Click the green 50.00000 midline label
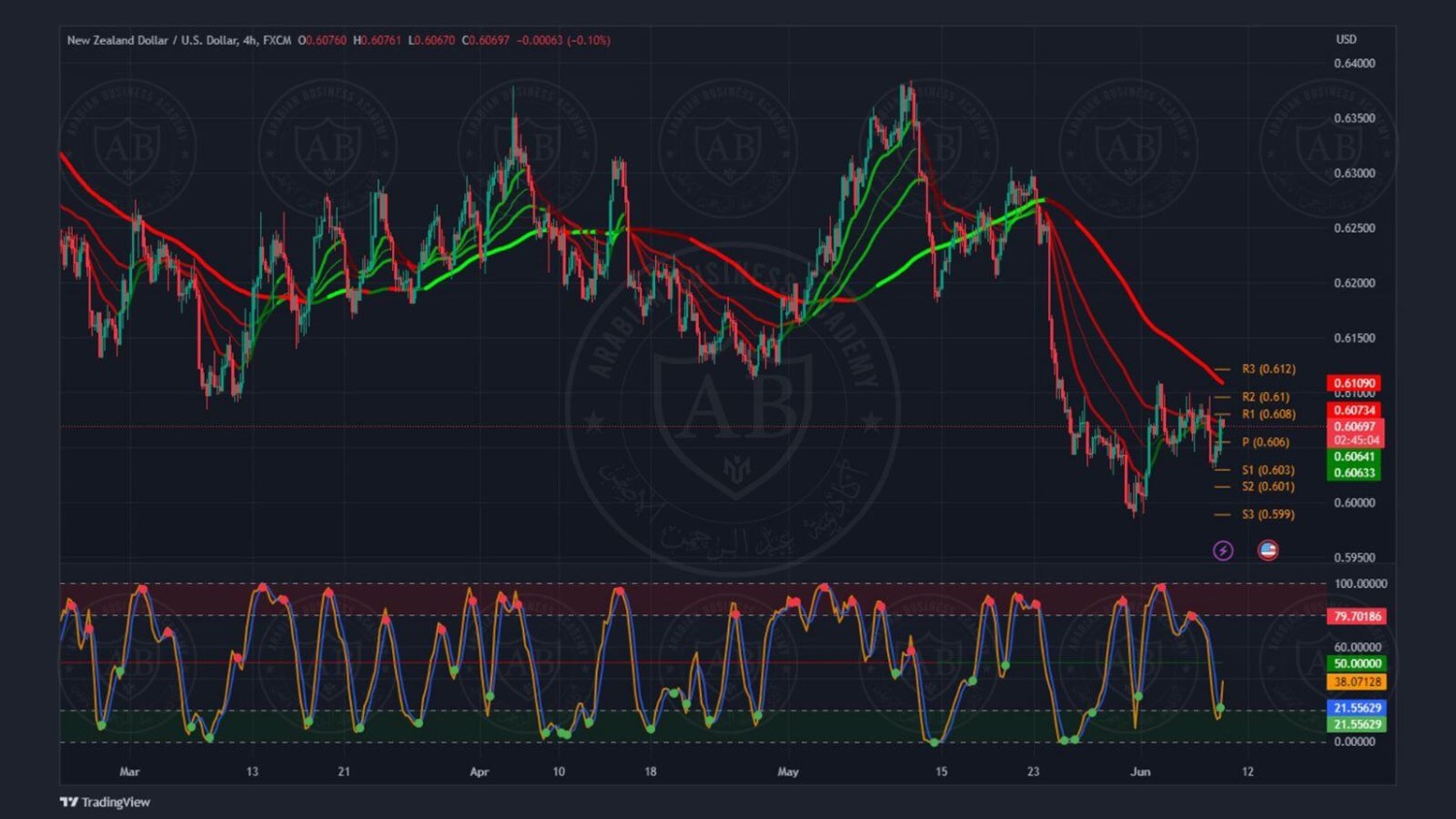Viewport: 1456px width, 819px height. coord(1356,664)
